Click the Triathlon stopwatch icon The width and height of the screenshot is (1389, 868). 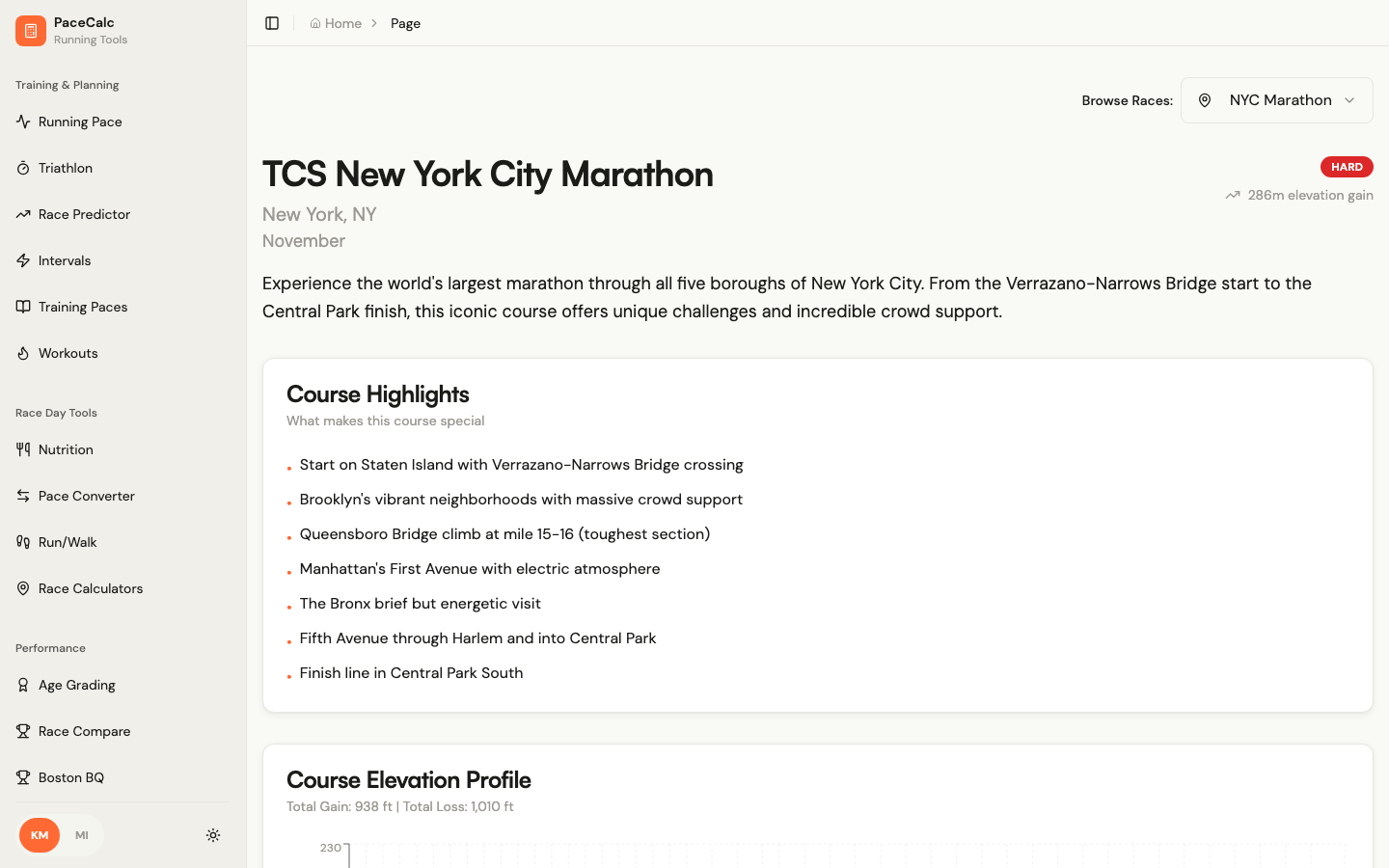[23, 168]
